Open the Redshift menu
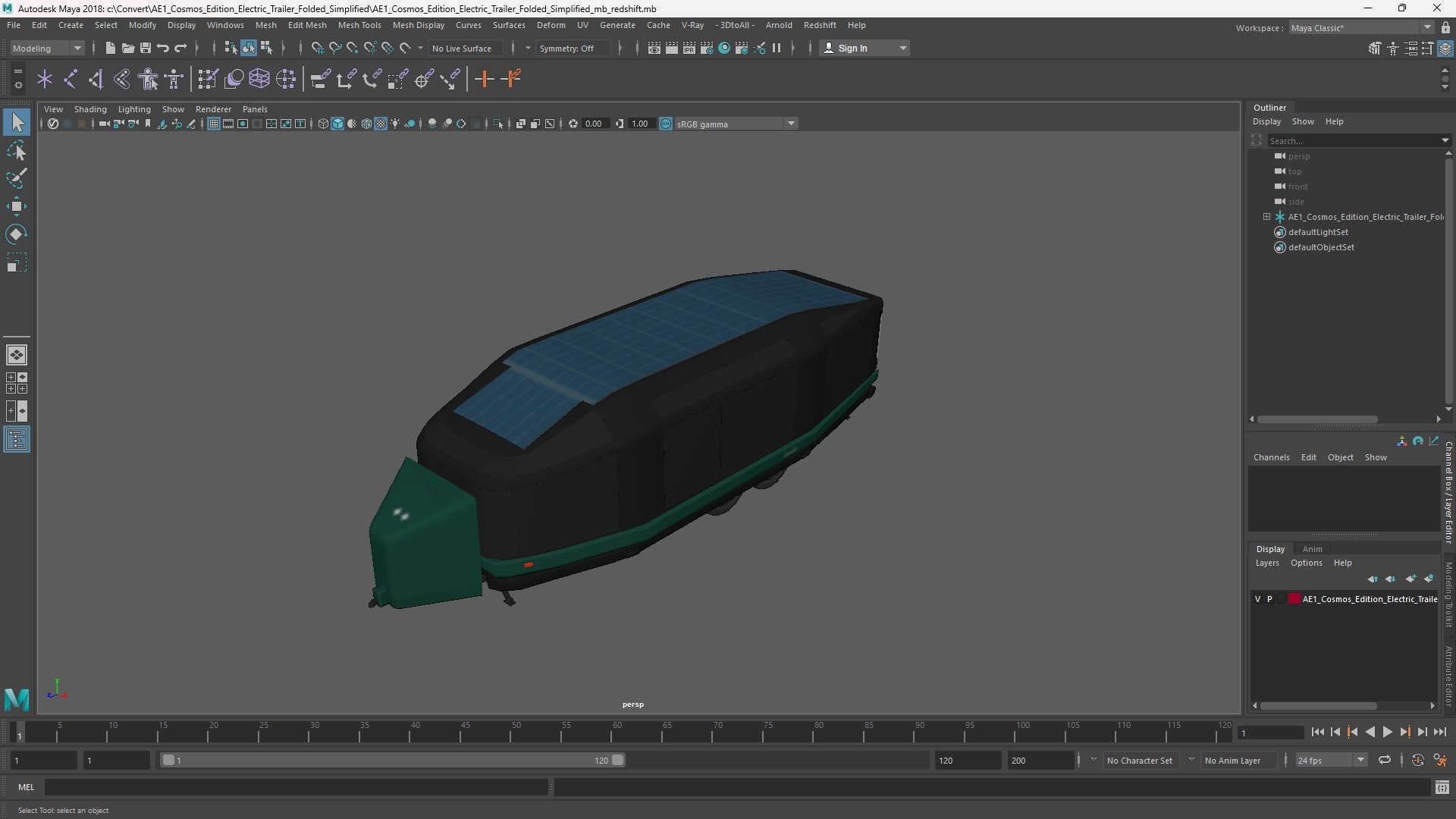1456x819 pixels. click(820, 25)
